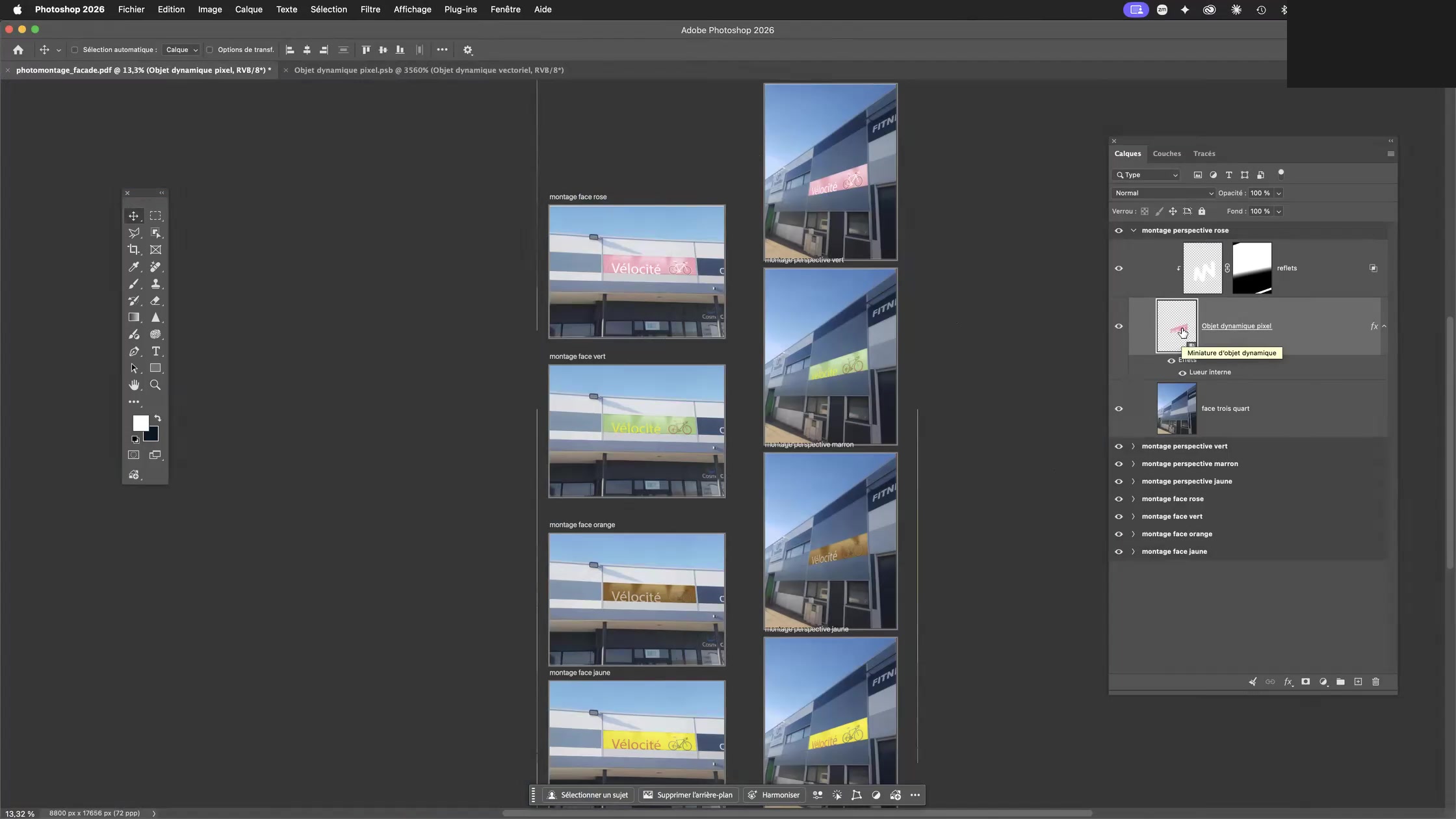Open the layer filter Type dropdown
Viewport: 1456px width, 819px height.
tap(1146, 175)
